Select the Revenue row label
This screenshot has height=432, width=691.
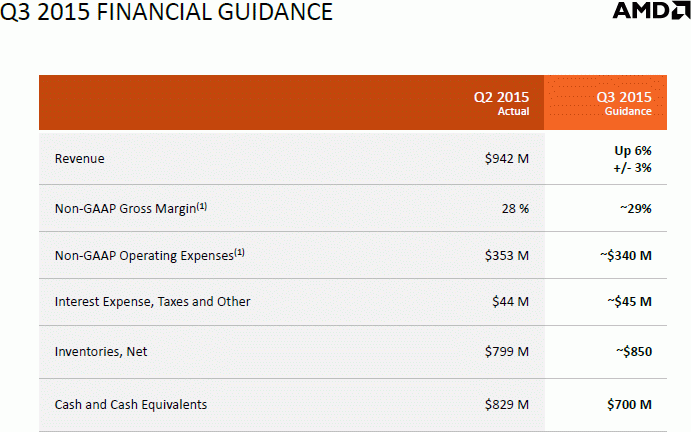(80, 159)
